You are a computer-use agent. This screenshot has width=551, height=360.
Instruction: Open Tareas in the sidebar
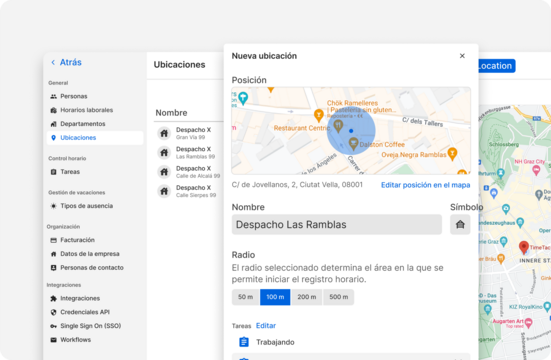pyautogui.click(x=70, y=172)
